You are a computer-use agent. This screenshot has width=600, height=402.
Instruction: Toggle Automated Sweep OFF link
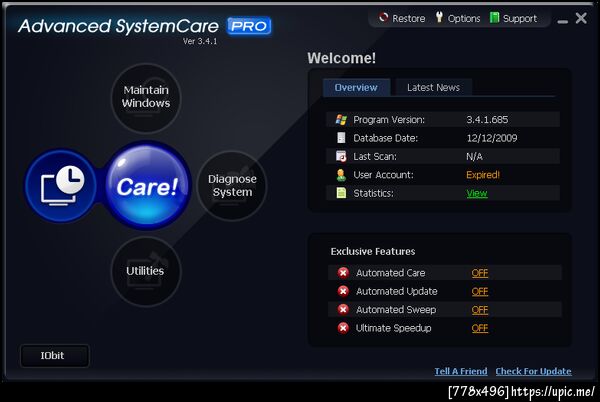480,310
